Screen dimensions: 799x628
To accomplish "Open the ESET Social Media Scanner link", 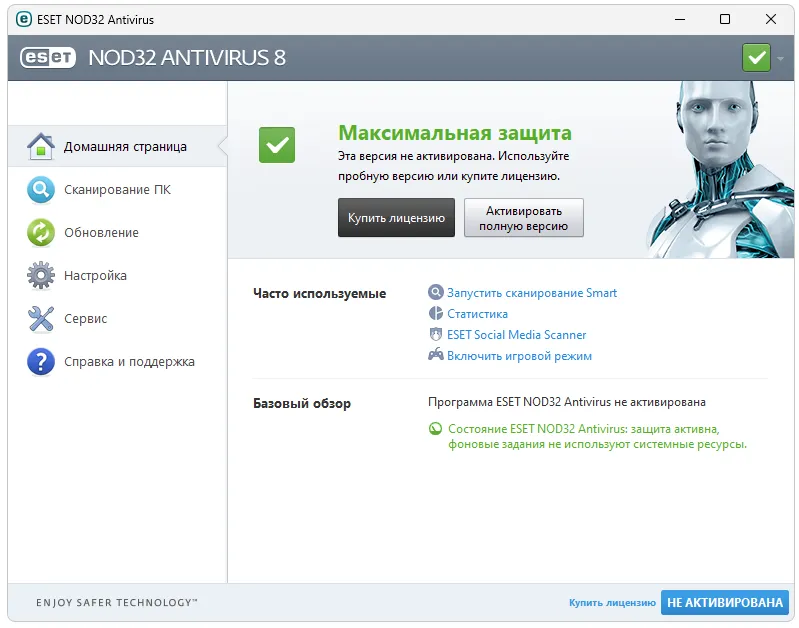I will point(517,334).
